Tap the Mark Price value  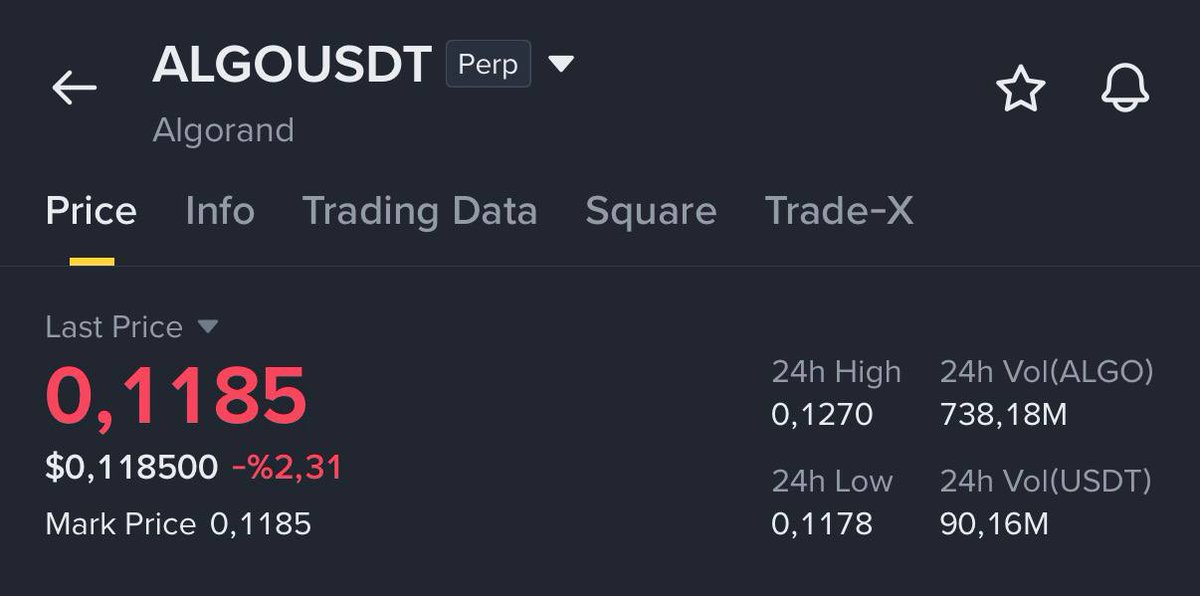pos(260,523)
